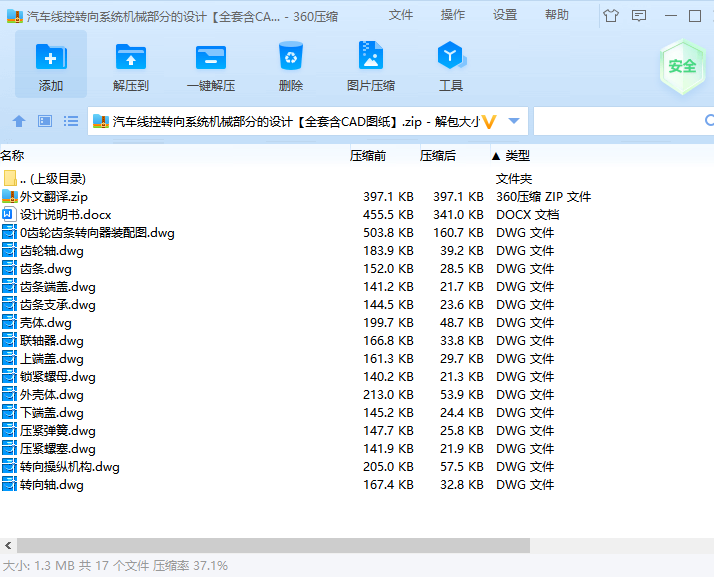Select the row 齿条支承.dwg
This screenshot has height=577, width=714.
(357, 304)
